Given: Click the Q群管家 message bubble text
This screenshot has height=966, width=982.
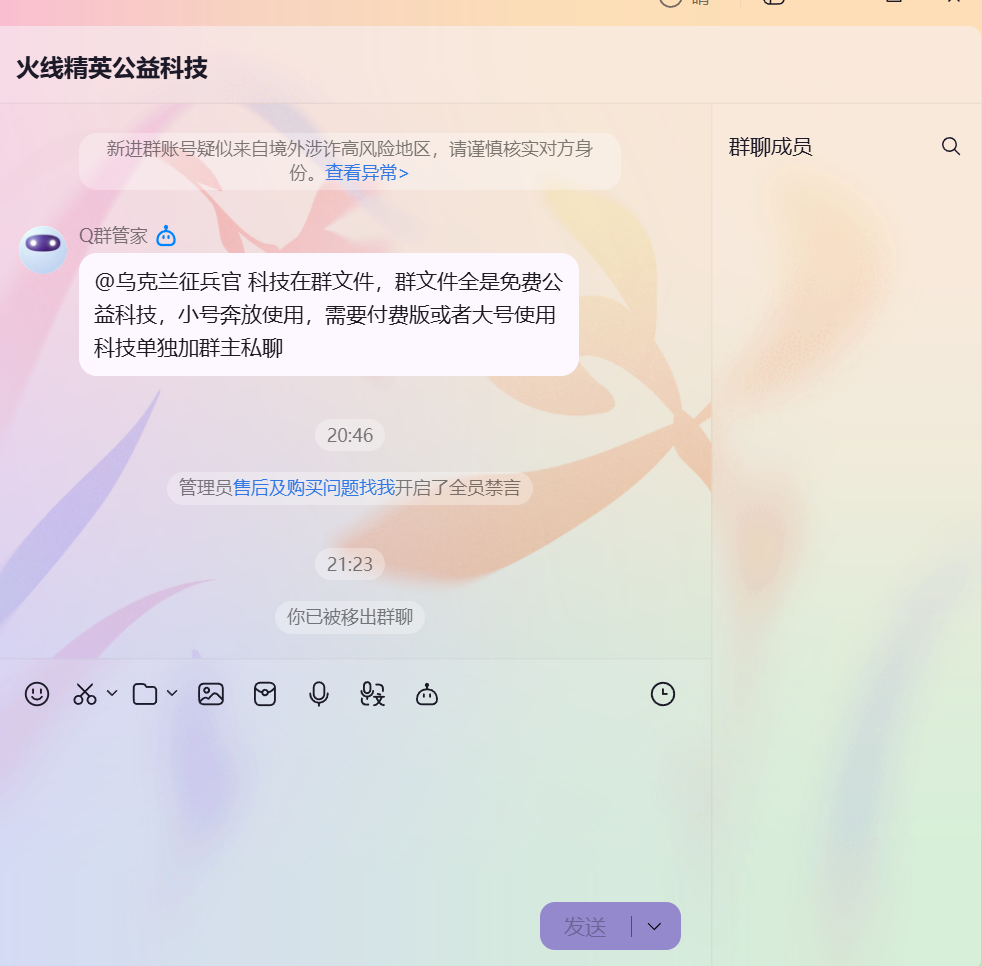Looking at the screenshot, I should click(x=329, y=314).
